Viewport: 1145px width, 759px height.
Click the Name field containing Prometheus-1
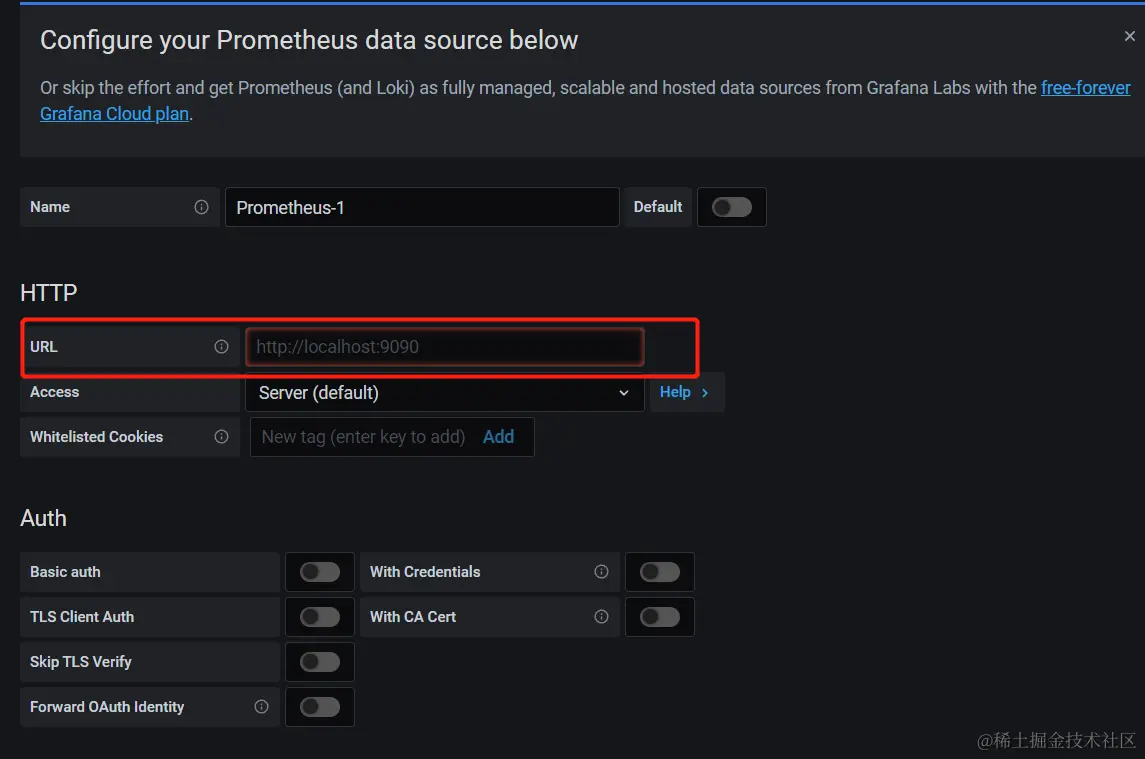pyautogui.click(x=422, y=208)
